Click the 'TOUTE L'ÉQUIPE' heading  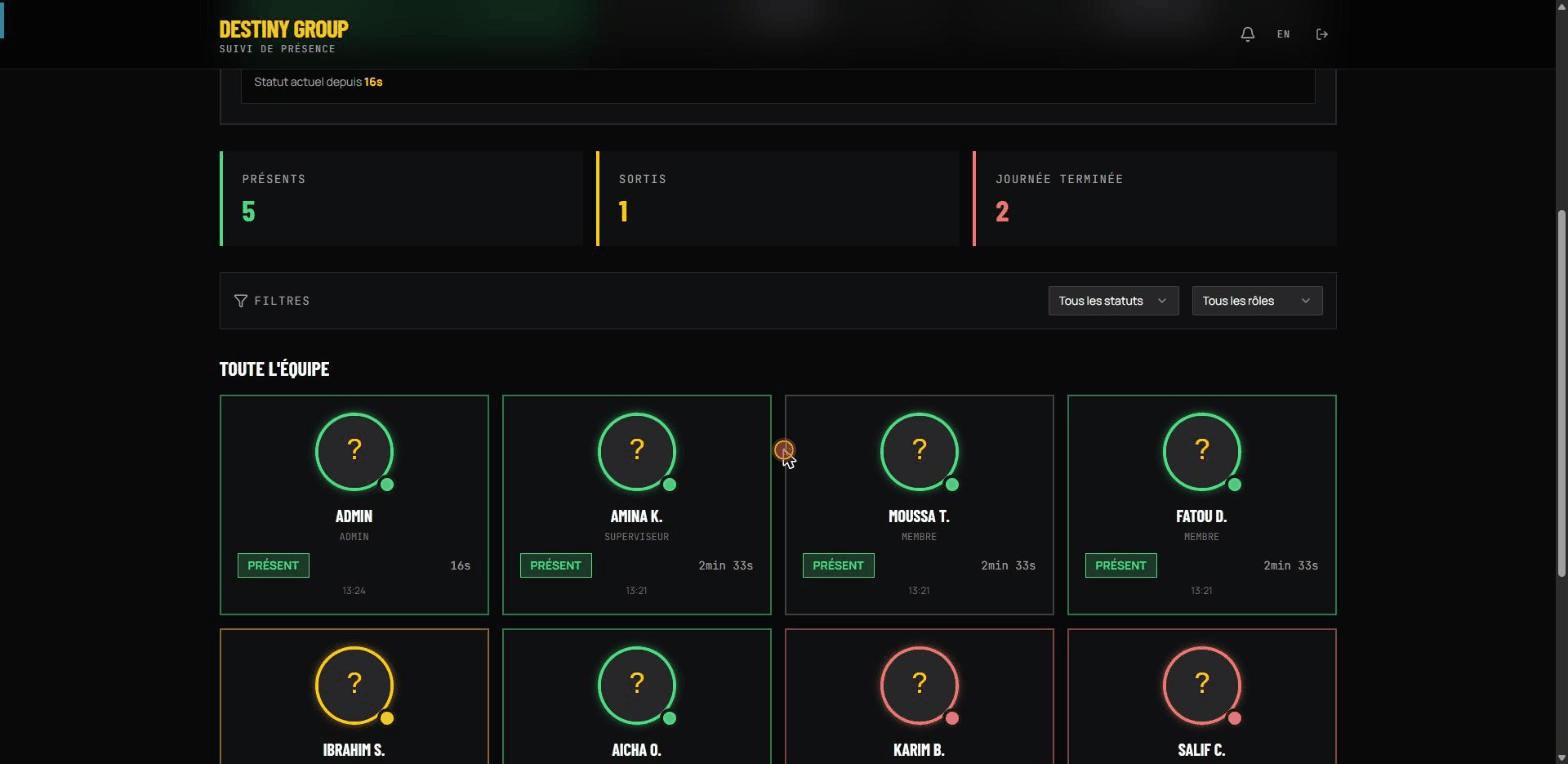pos(274,369)
